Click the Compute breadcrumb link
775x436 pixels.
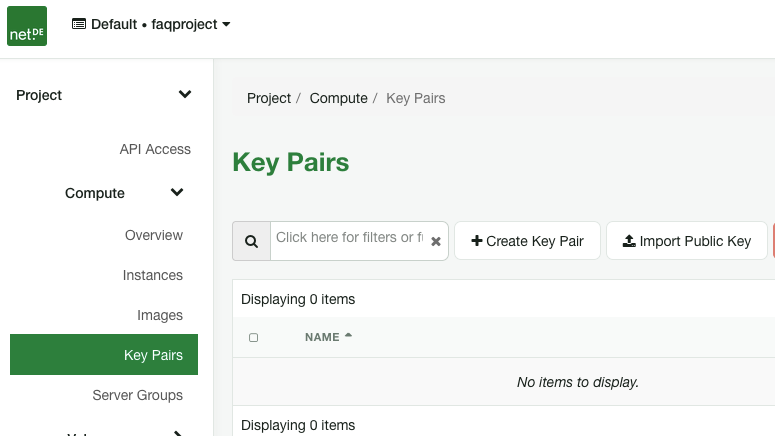pyautogui.click(x=339, y=98)
